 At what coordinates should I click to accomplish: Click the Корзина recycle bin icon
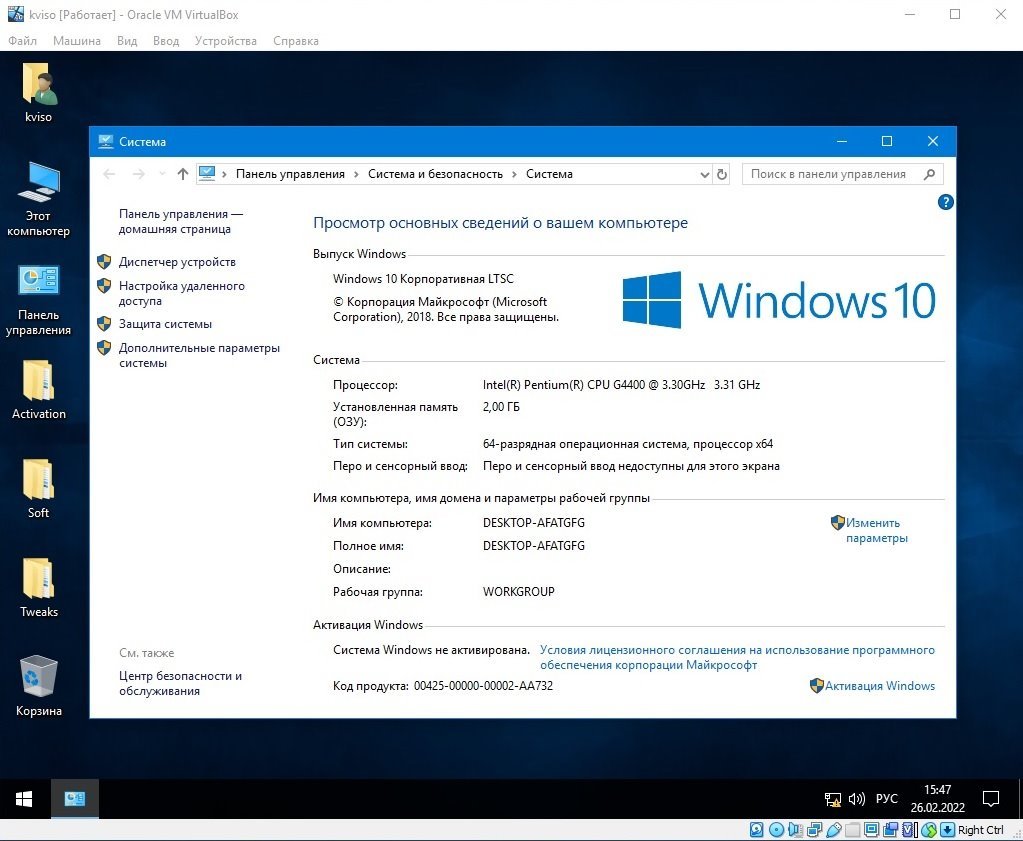[x=38, y=686]
